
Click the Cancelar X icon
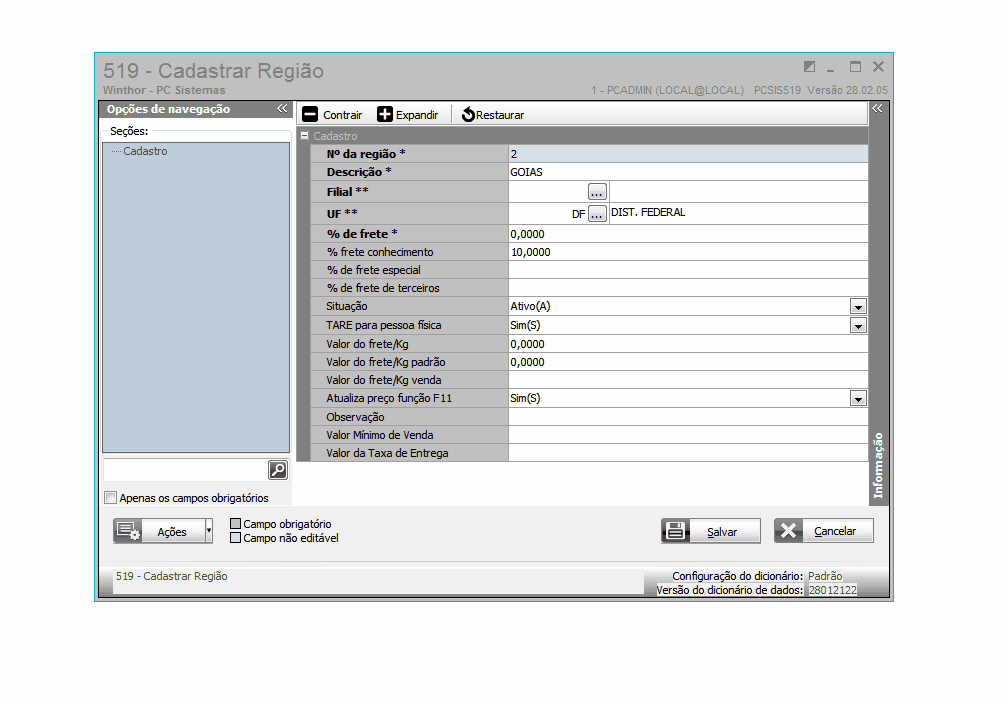(x=789, y=531)
